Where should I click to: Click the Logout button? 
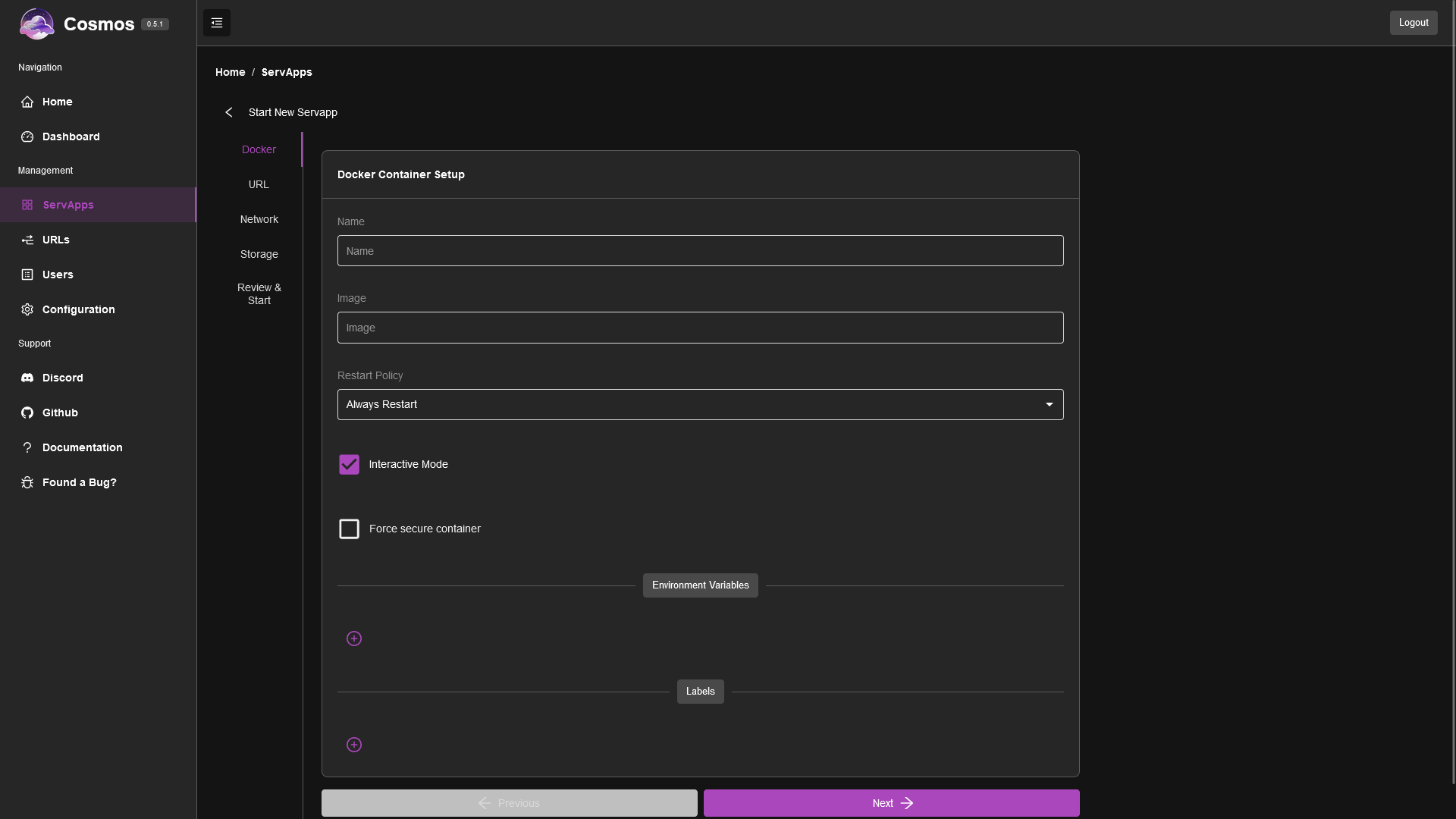point(1414,23)
